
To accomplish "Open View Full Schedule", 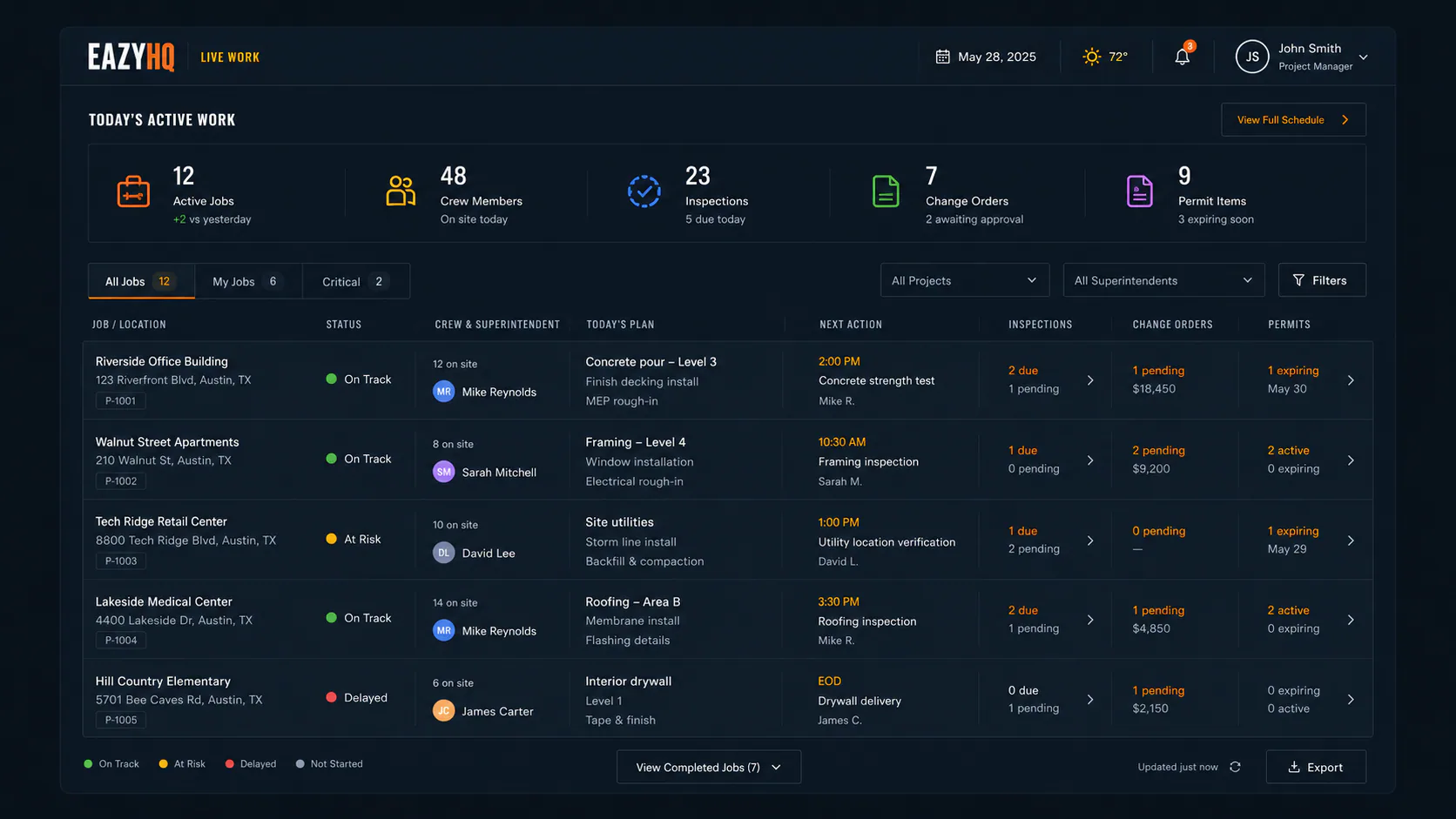I will (x=1293, y=120).
